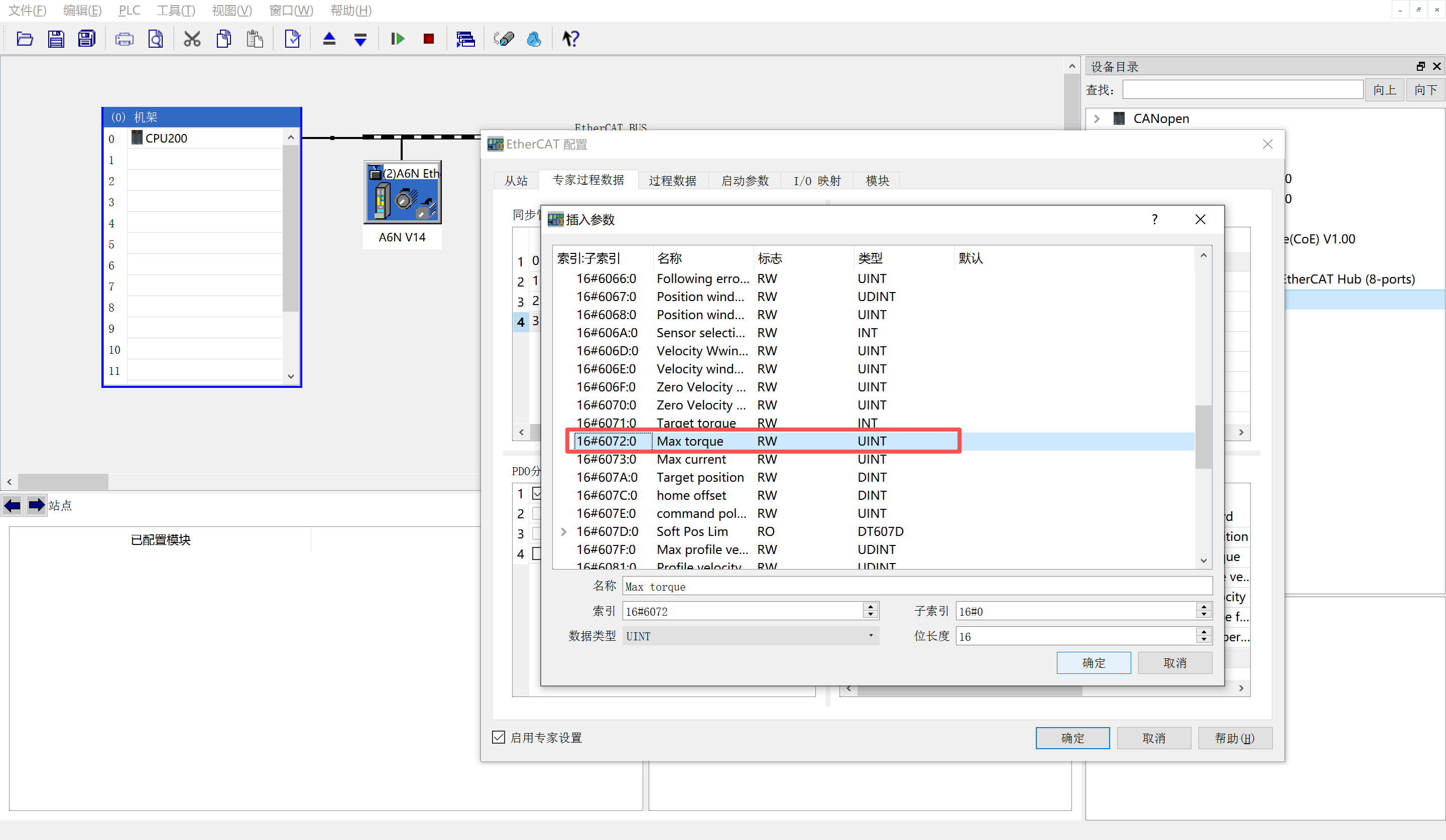Click 确定 in EtherCAT 配置 dialog
Screen dimensions: 1446x840
point(1072,738)
